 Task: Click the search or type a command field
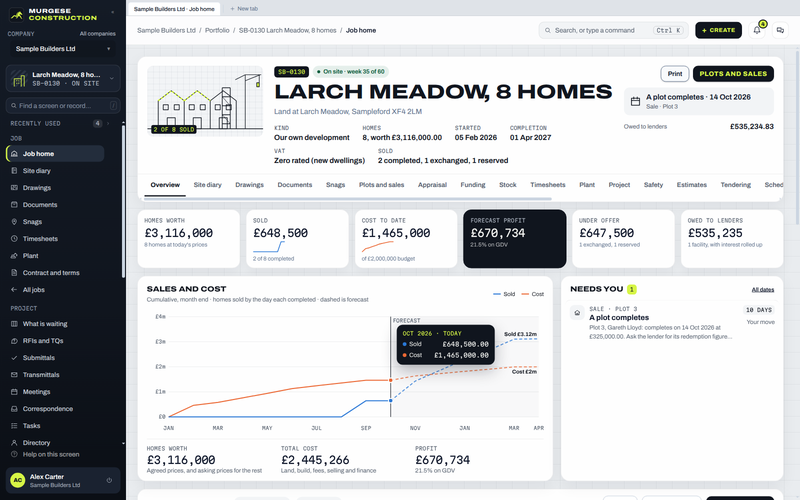coord(613,30)
